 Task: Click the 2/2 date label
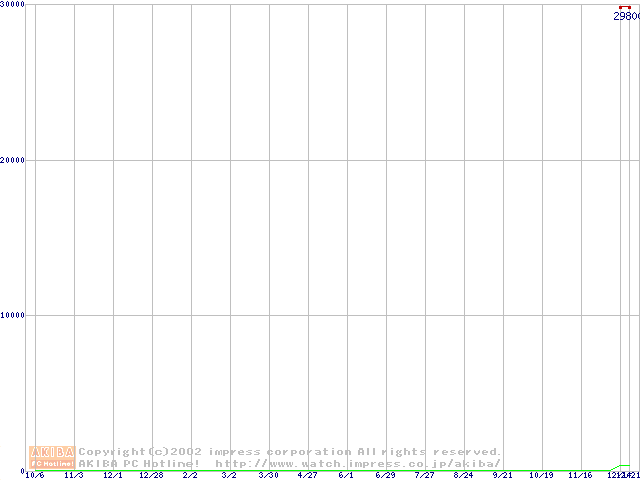pos(190,475)
